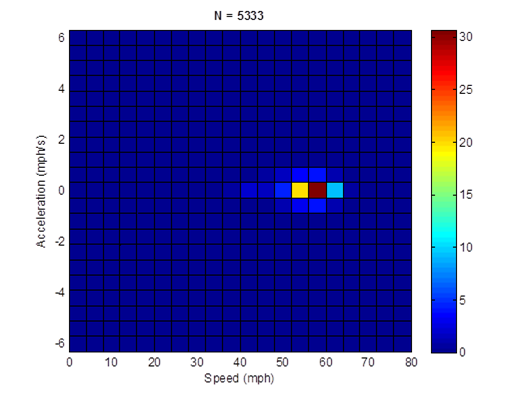This screenshot has width=528, height=395.
Task: Click speed axis tick label 10
Action: 111,362
